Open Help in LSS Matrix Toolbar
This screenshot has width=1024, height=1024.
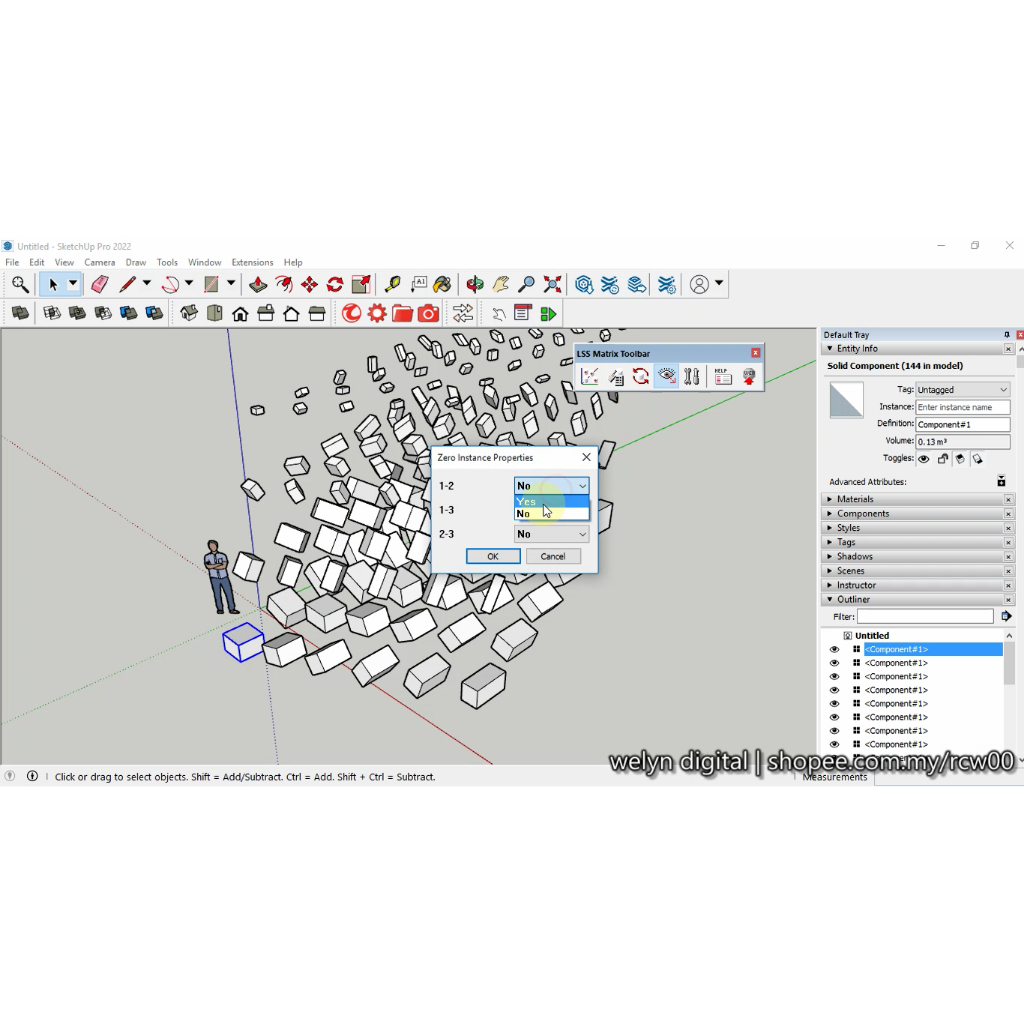pyautogui.click(x=722, y=376)
